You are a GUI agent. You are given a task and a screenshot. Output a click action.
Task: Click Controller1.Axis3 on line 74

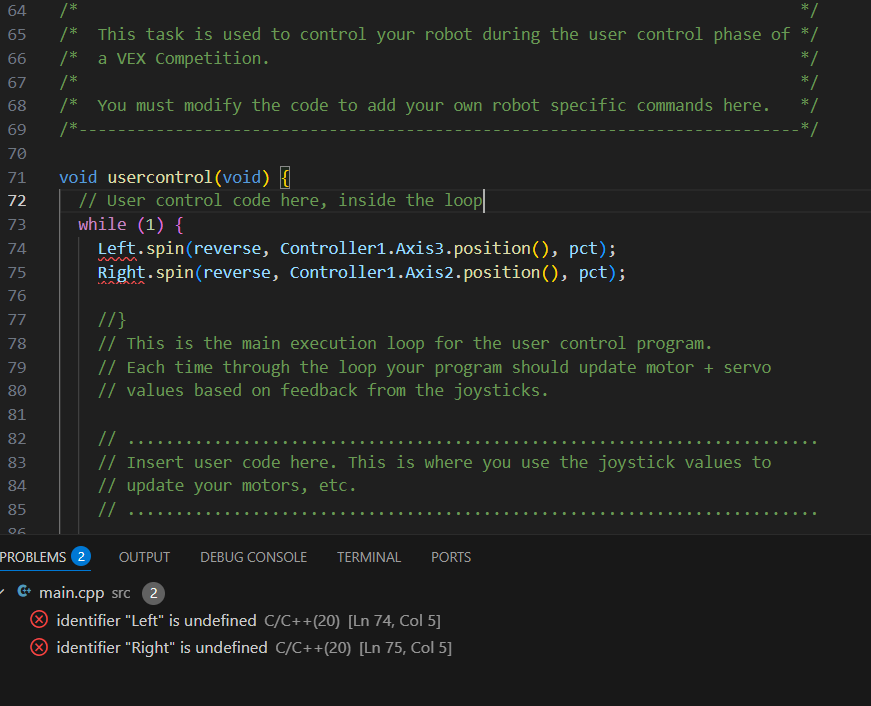tap(362, 248)
